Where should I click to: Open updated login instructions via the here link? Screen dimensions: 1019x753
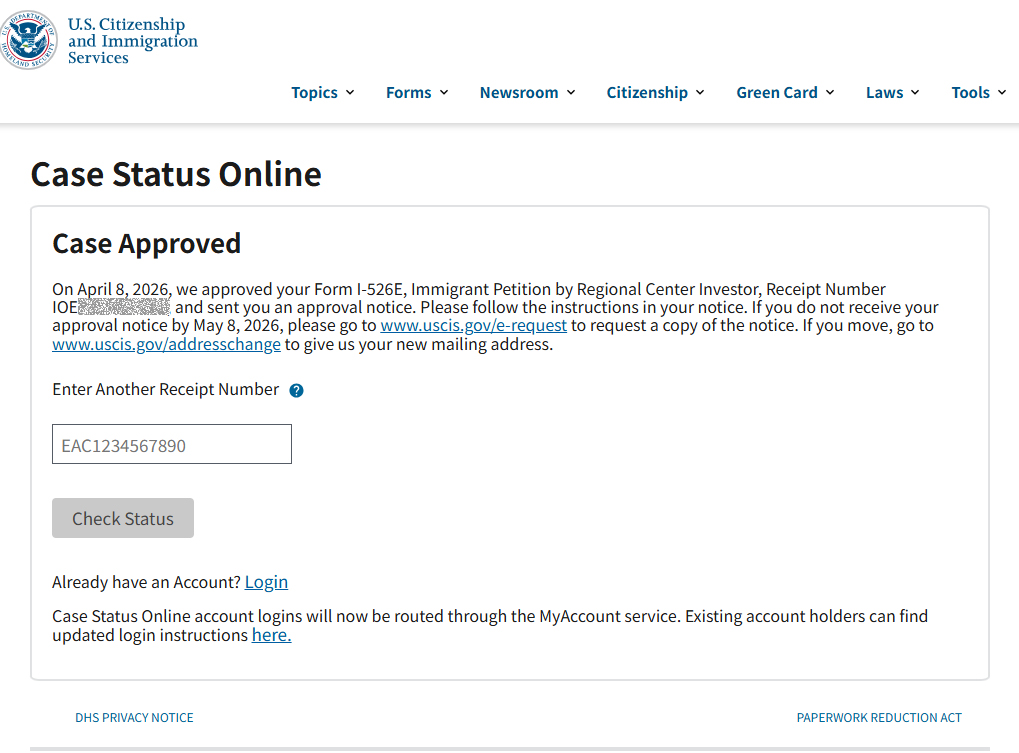point(272,635)
